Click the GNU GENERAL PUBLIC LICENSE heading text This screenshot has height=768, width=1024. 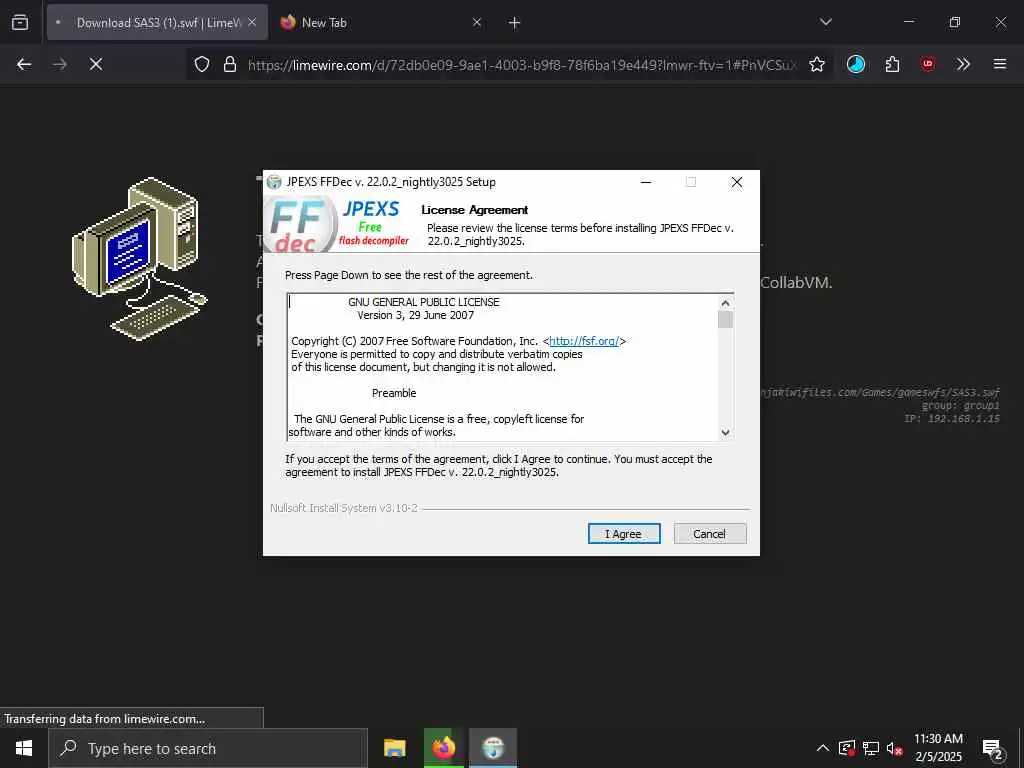[x=424, y=302]
